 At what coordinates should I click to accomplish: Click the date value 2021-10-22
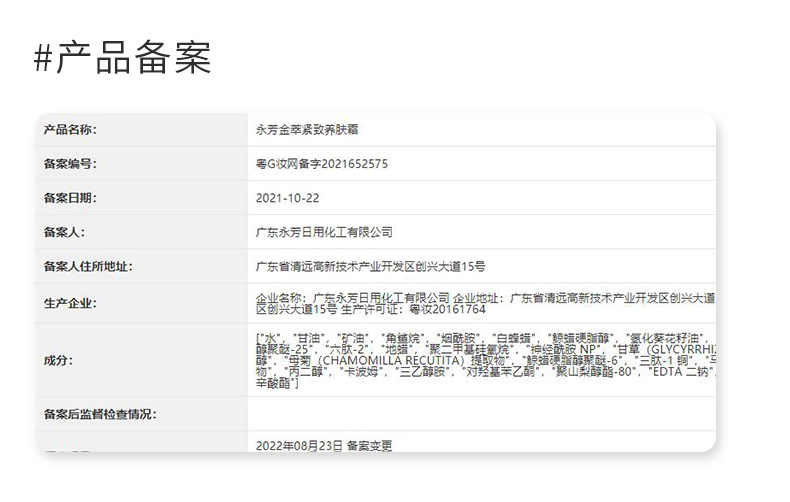(x=287, y=198)
